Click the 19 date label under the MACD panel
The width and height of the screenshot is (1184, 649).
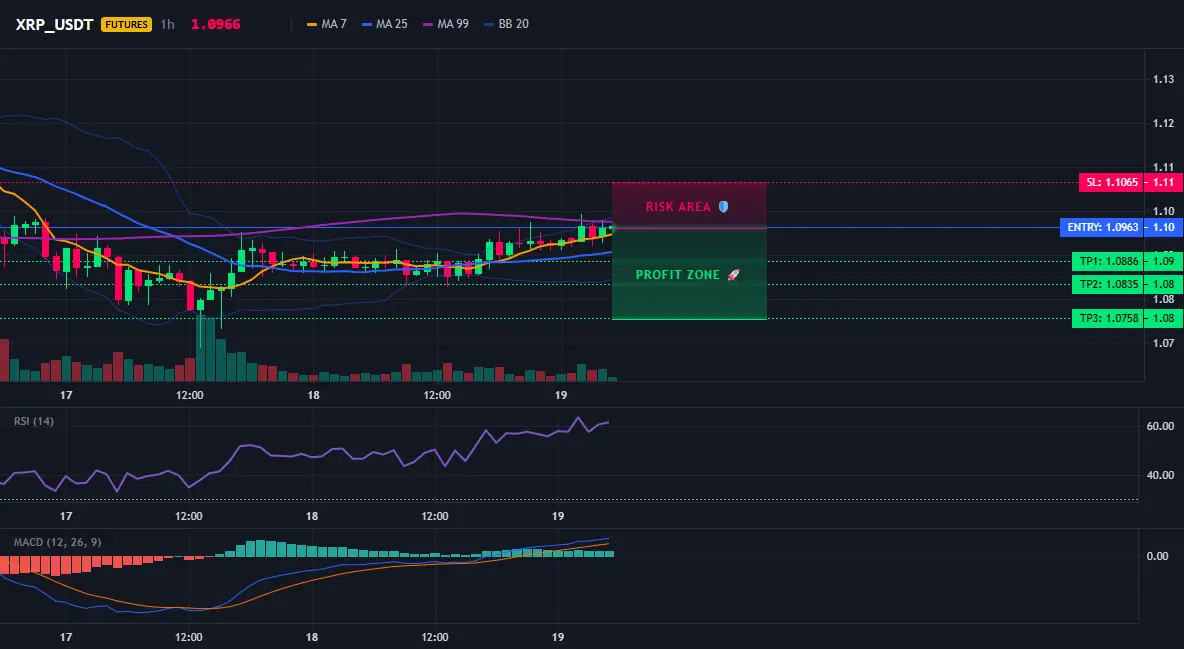pyautogui.click(x=557, y=637)
